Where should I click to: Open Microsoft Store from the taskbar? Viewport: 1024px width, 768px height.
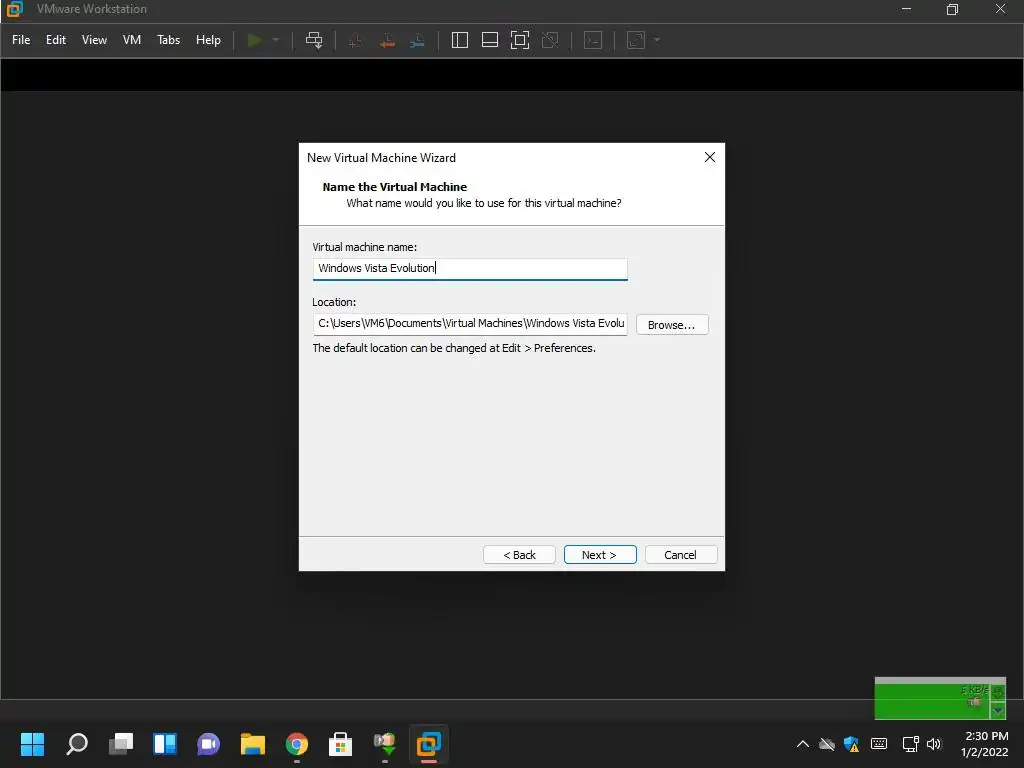pyautogui.click(x=340, y=744)
